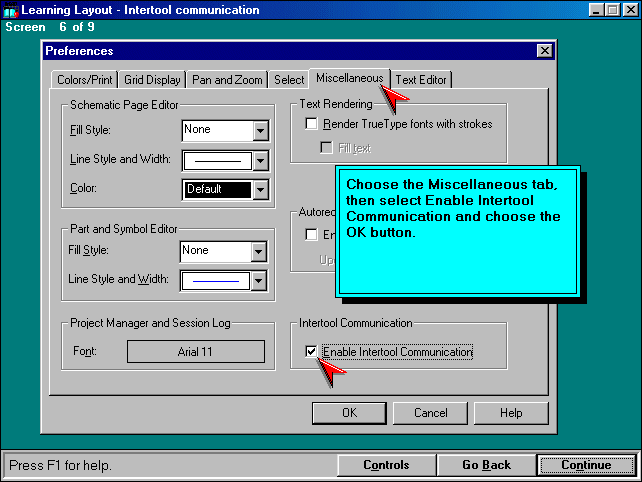Click the Learning Layout title bar icon
This screenshot has width=642, height=482.
tap(11, 10)
